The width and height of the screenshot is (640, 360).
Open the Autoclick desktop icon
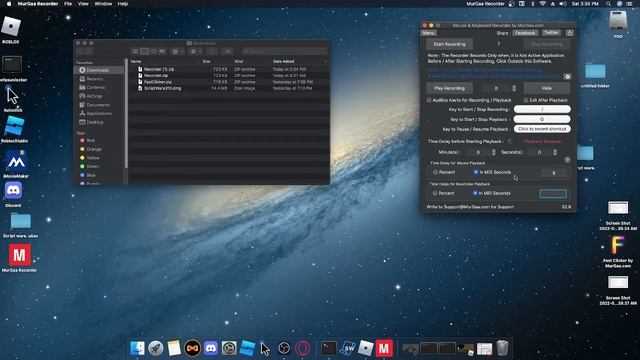(13, 97)
